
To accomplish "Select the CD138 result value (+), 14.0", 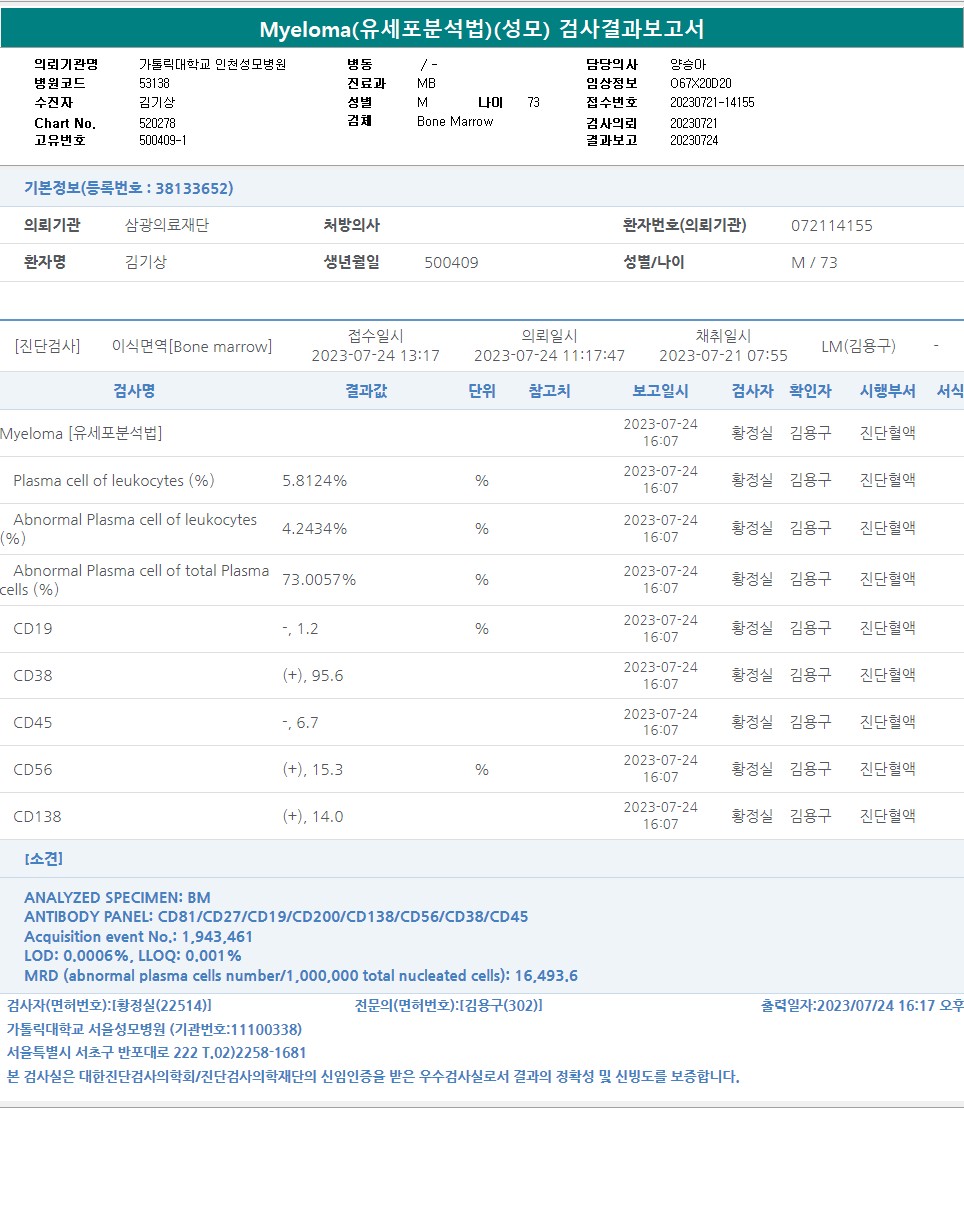I will pos(313,817).
